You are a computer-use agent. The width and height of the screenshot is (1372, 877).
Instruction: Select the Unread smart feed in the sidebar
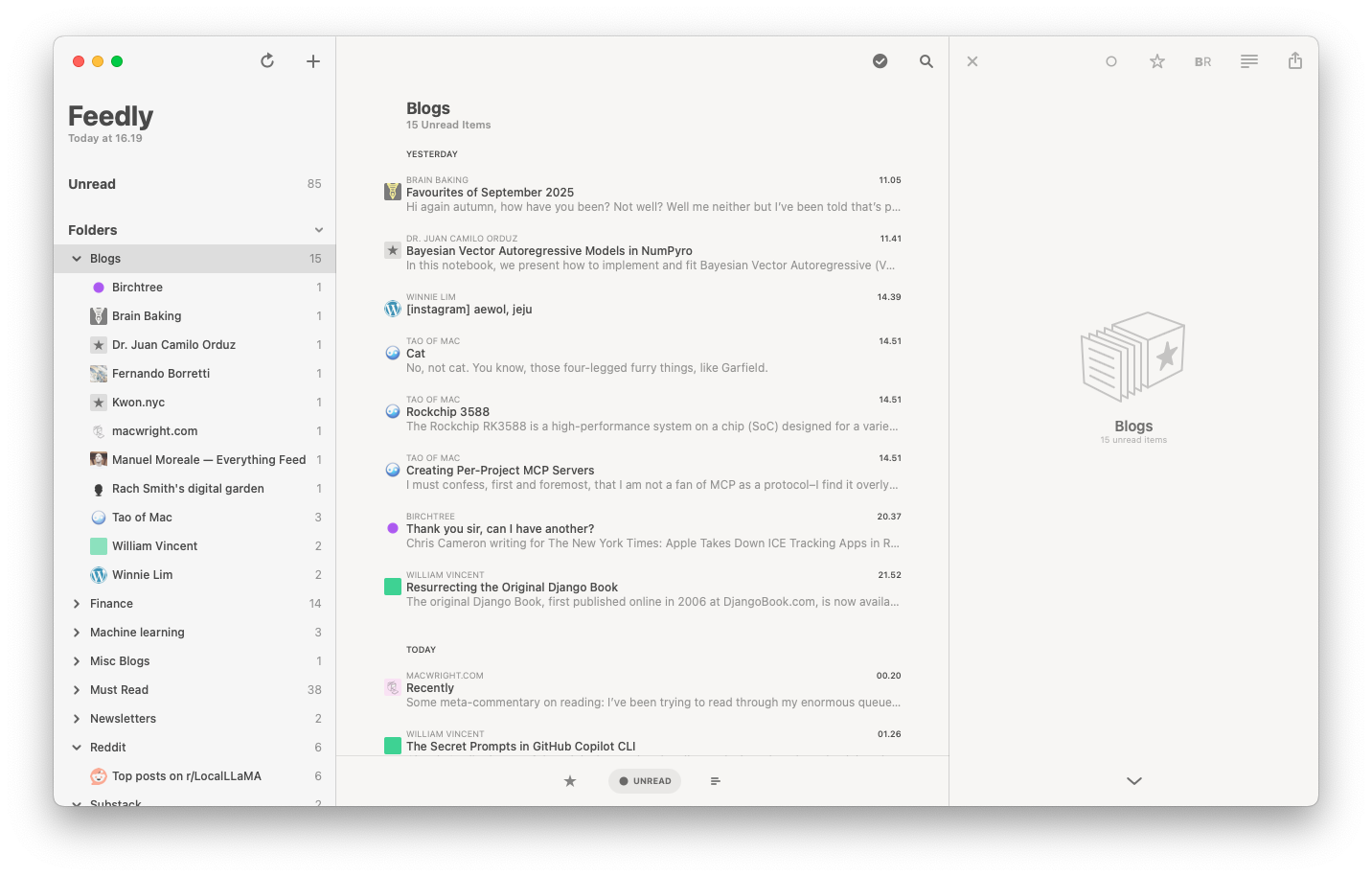(x=92, y=184)
